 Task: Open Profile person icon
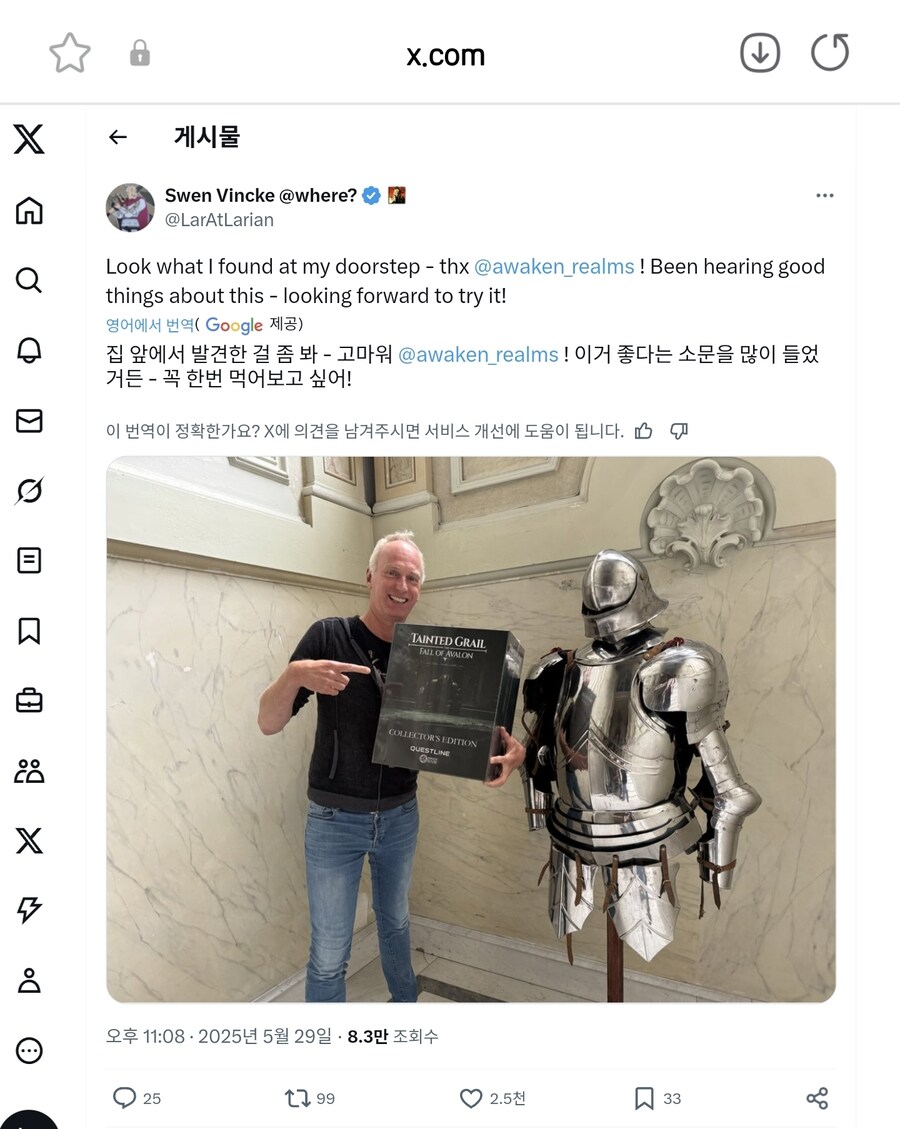pos(29,981)
